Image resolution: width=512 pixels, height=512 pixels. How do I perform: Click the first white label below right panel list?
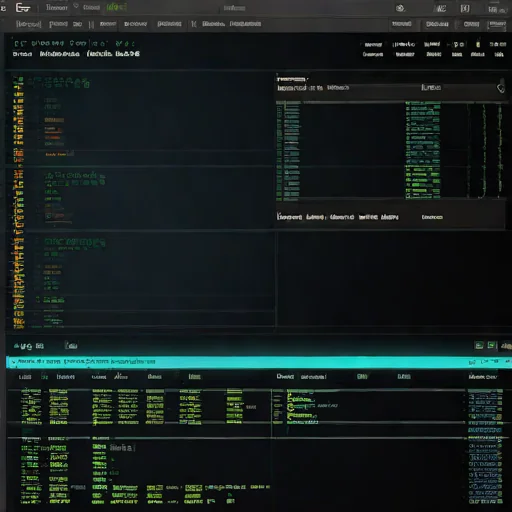(x=289, y=217)
